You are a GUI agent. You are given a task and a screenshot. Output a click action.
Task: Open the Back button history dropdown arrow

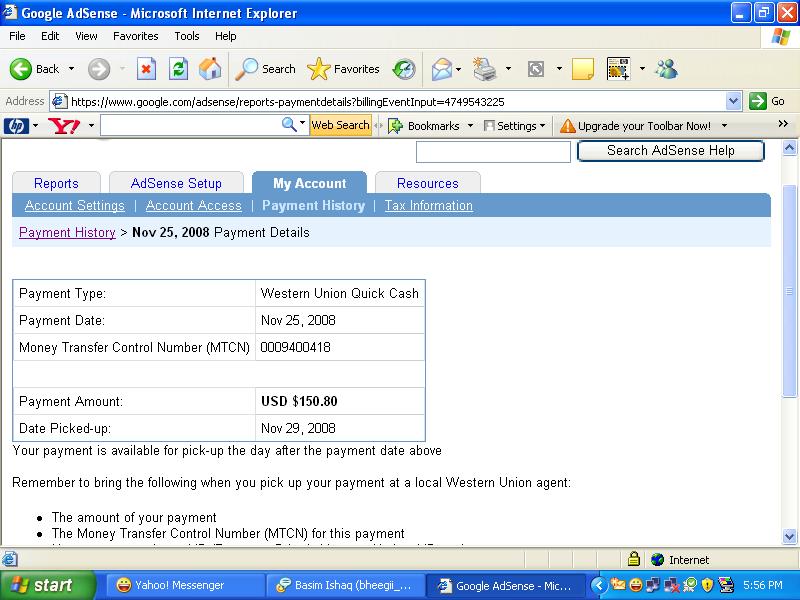point(71,68)
